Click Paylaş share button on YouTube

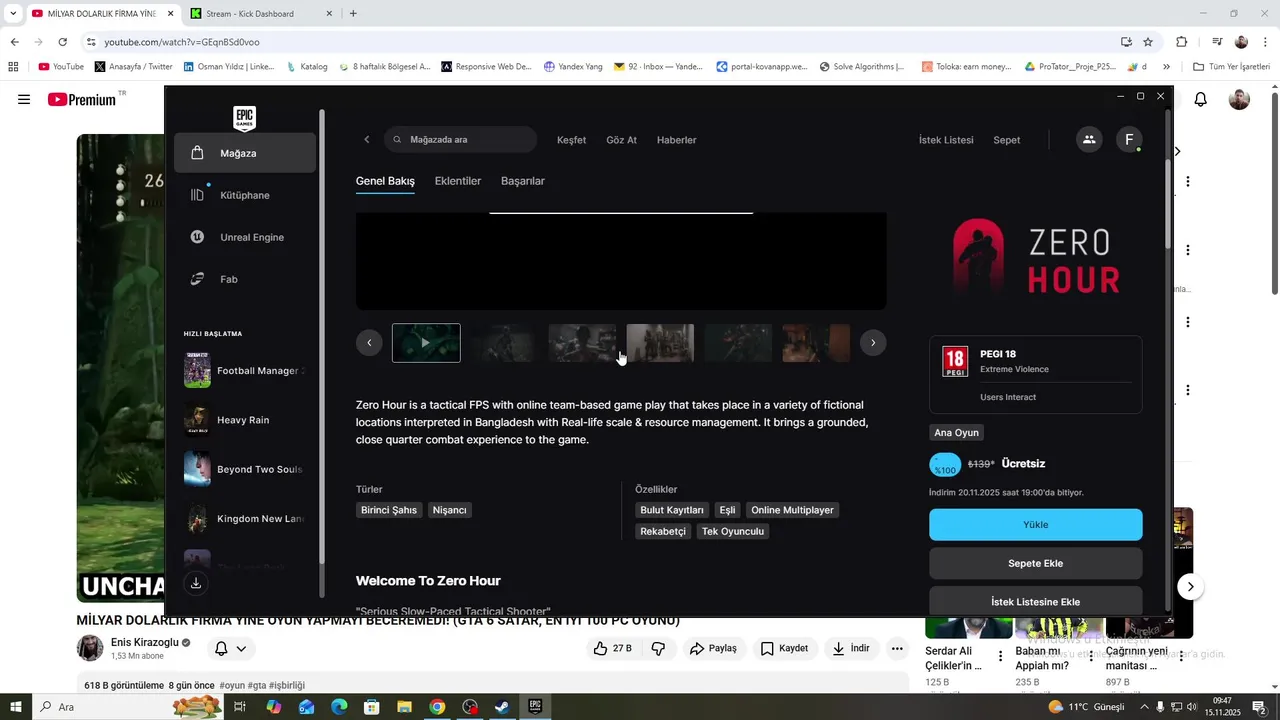point(714,648)
